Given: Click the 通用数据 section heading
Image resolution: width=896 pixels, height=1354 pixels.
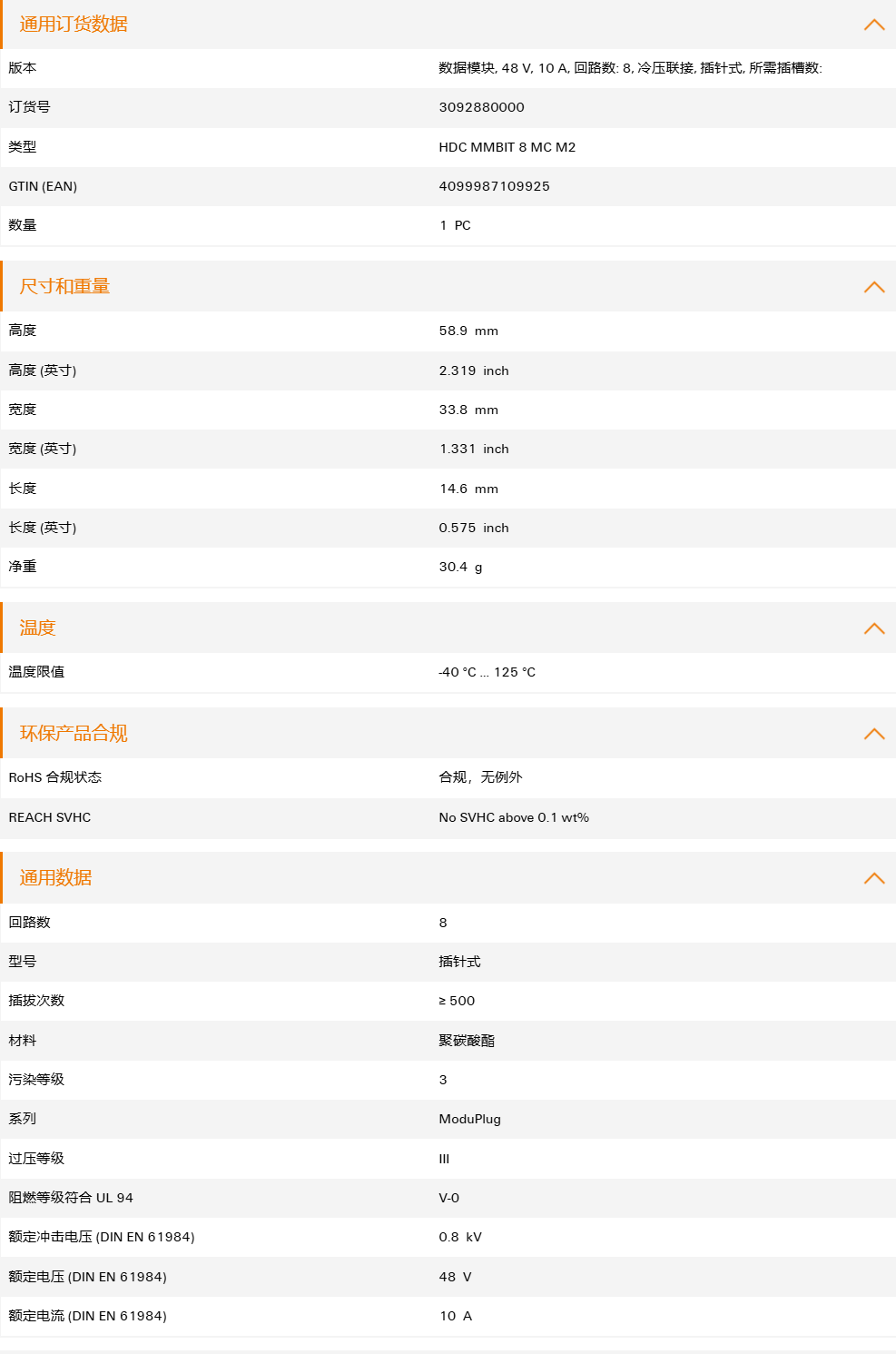Looking at the screenshot, I should pyautogui.click(x=55, y=878).
